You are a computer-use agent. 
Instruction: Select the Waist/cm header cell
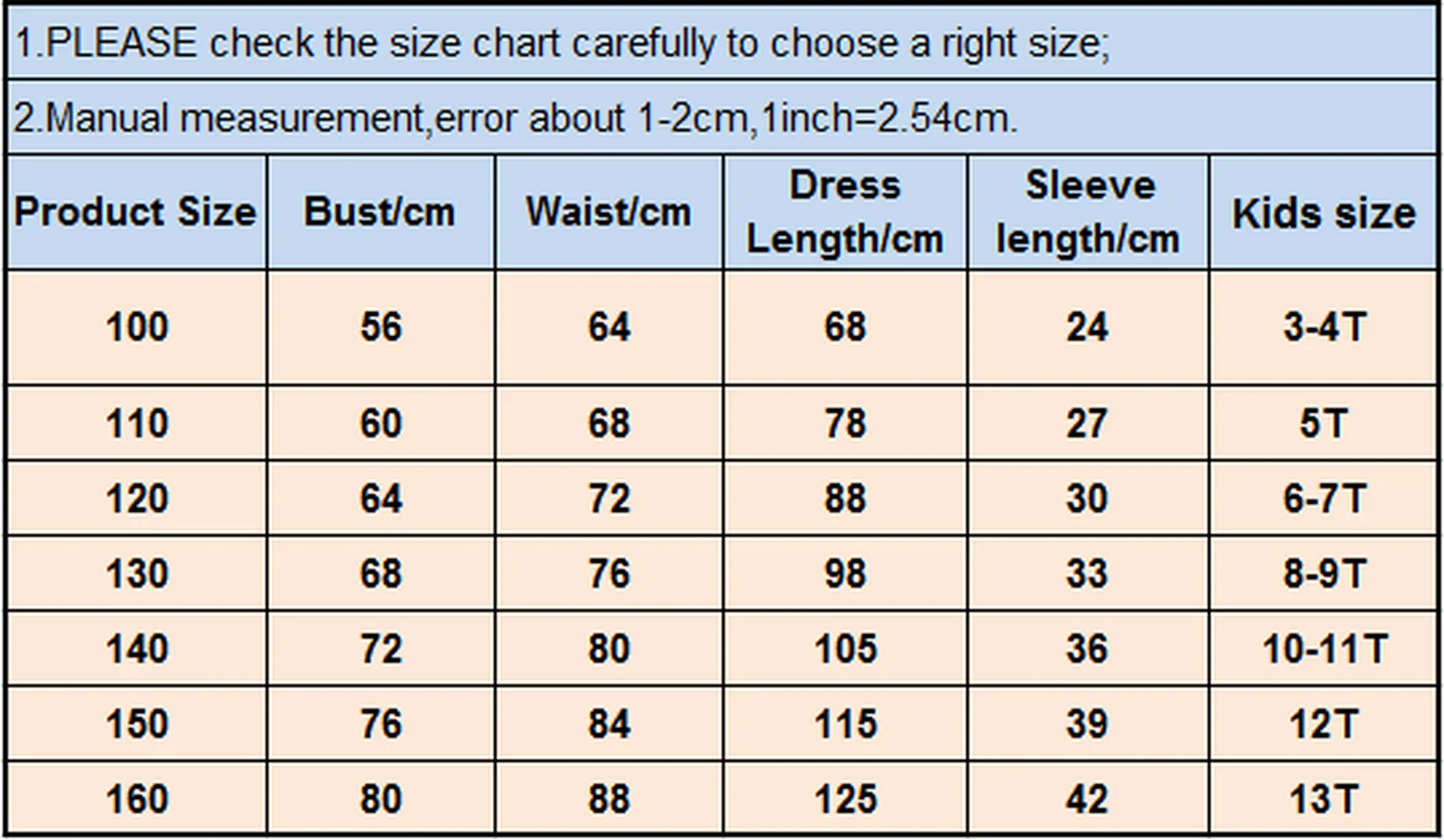tap(608, 212)
